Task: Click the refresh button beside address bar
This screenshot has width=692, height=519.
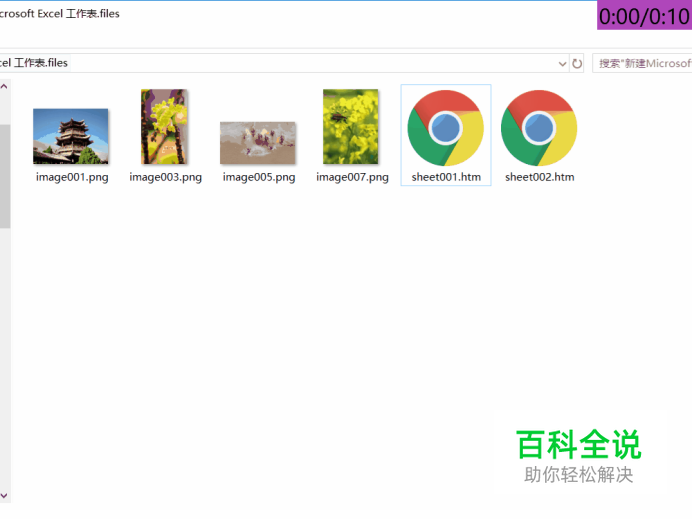Action: click(577, 64)
